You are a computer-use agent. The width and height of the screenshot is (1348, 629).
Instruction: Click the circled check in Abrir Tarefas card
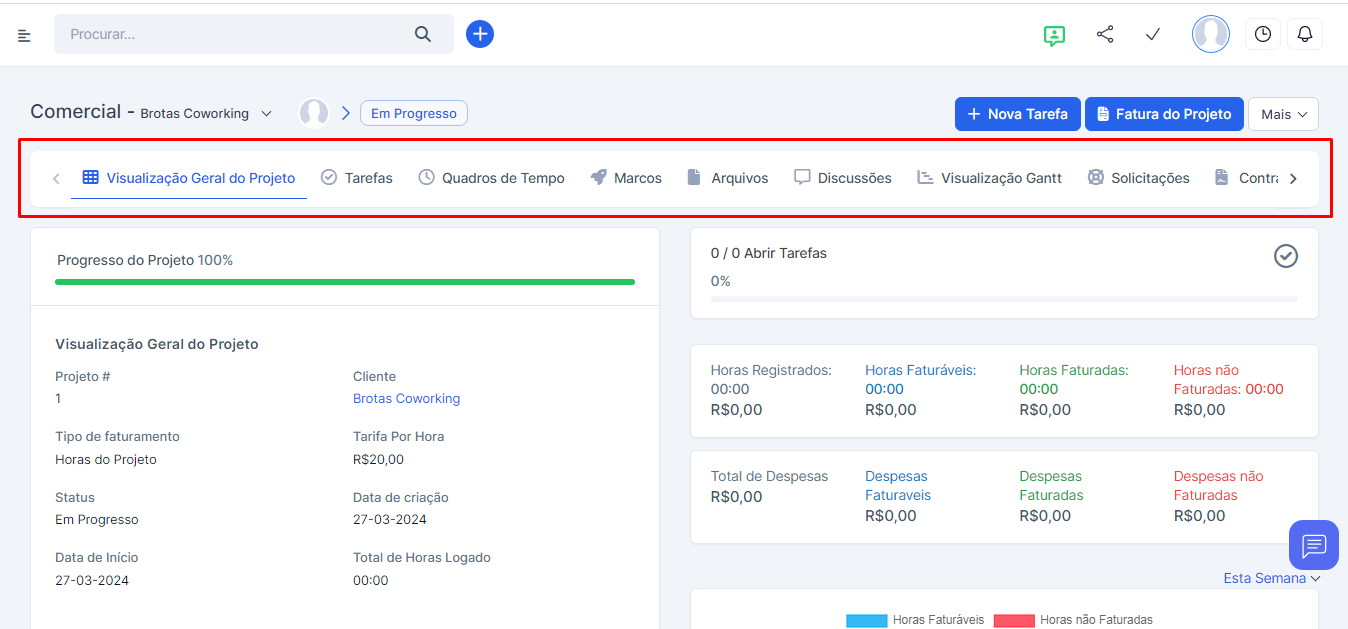[1285, 256]
